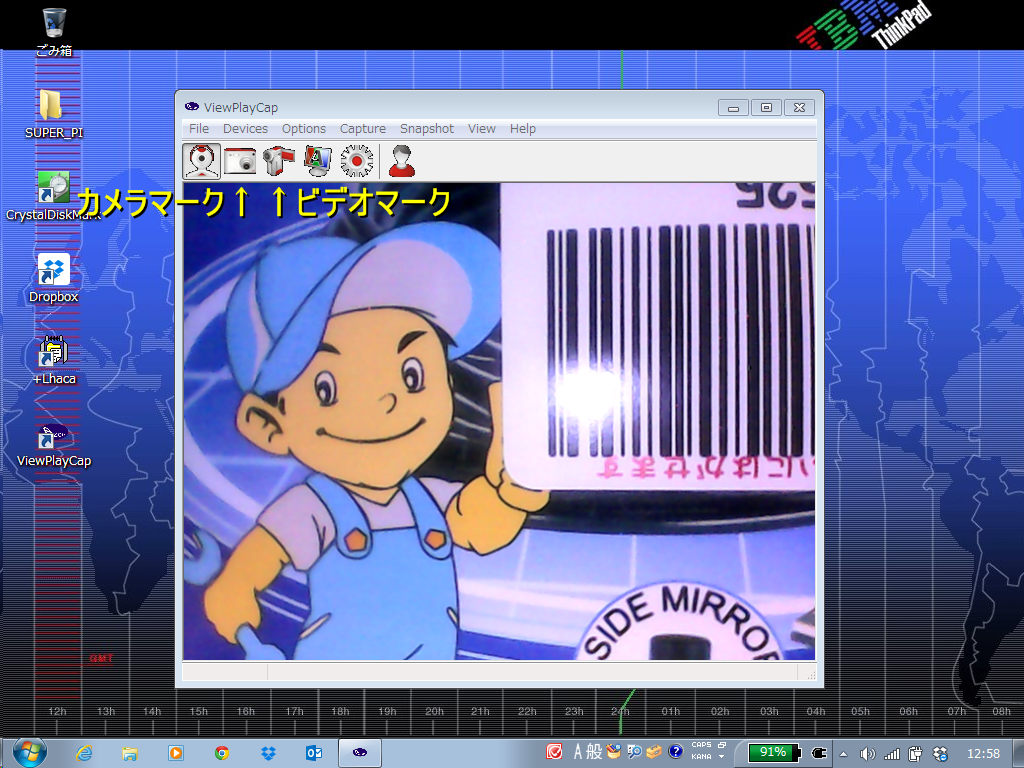Open the View menu
1024x768 pixels.
481,129
